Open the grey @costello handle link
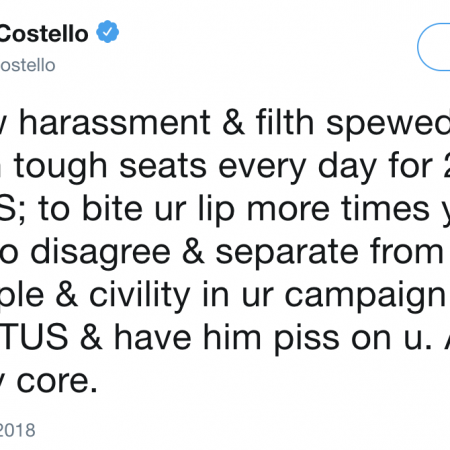Image resolution: width=450 pixels, height=450 pixels. pos(28,65)
